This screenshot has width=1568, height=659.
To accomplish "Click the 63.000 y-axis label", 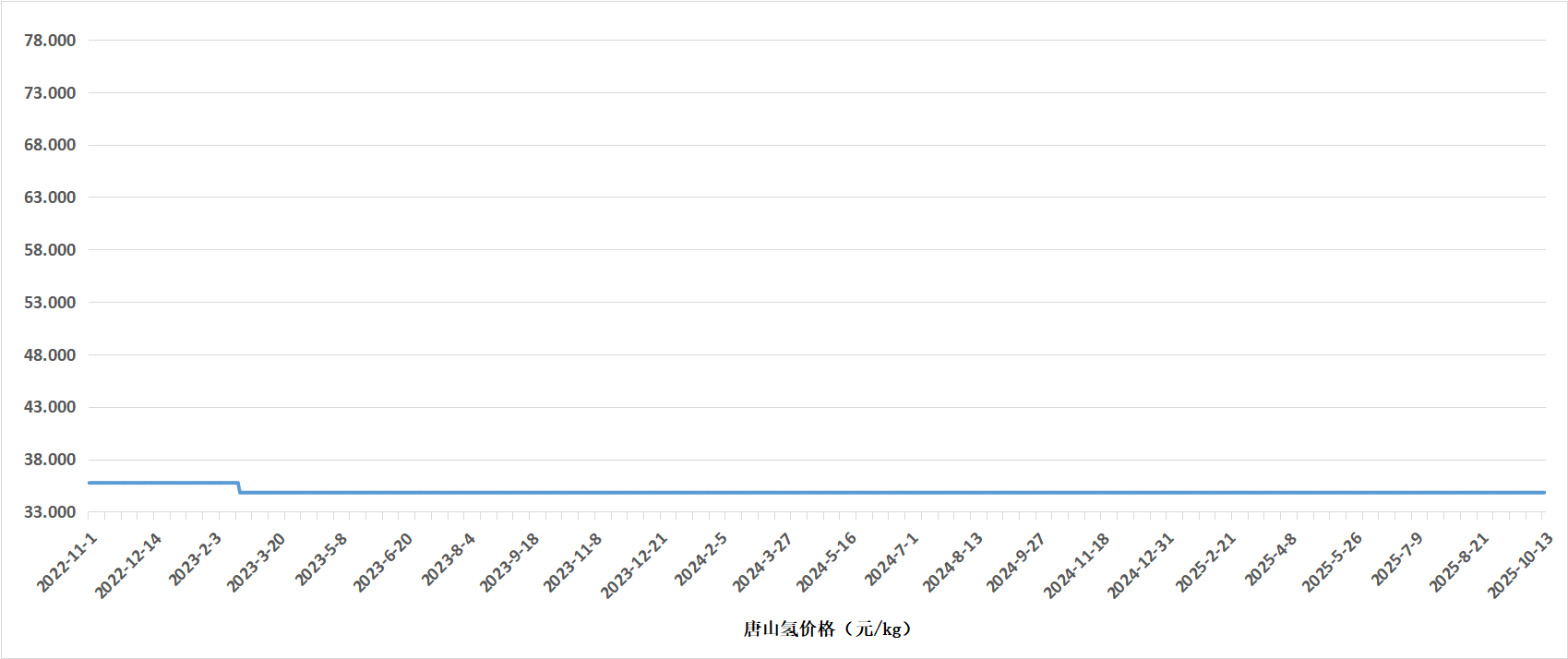I will pos(50,198).
